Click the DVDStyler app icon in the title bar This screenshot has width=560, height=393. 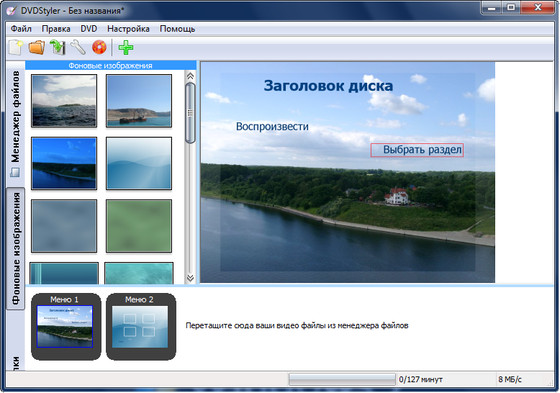coord(11,10)
